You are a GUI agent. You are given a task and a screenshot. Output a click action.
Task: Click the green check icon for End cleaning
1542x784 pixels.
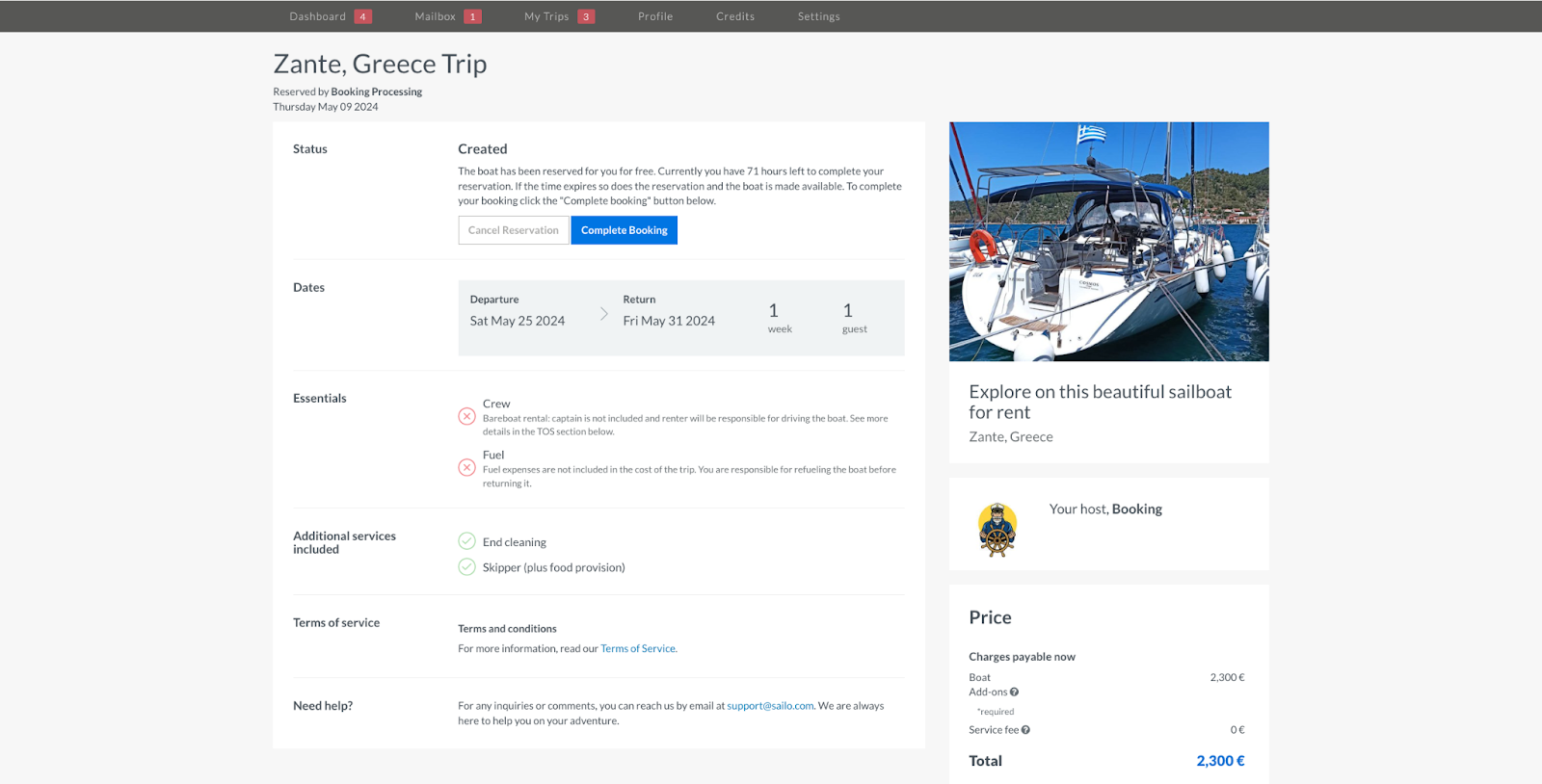click(466, 541)
